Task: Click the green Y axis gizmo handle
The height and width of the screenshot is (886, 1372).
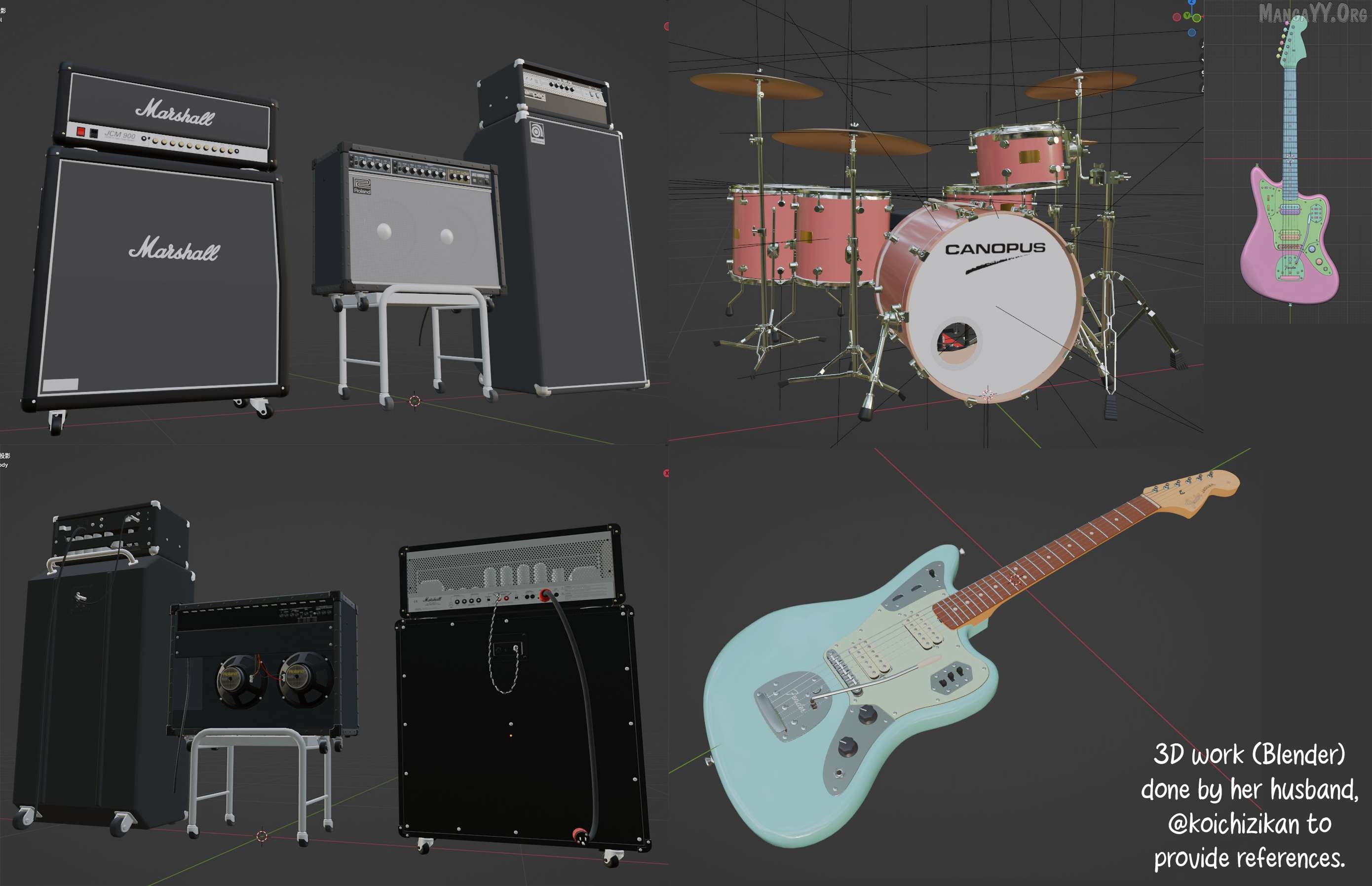Action: (1187, 15)
